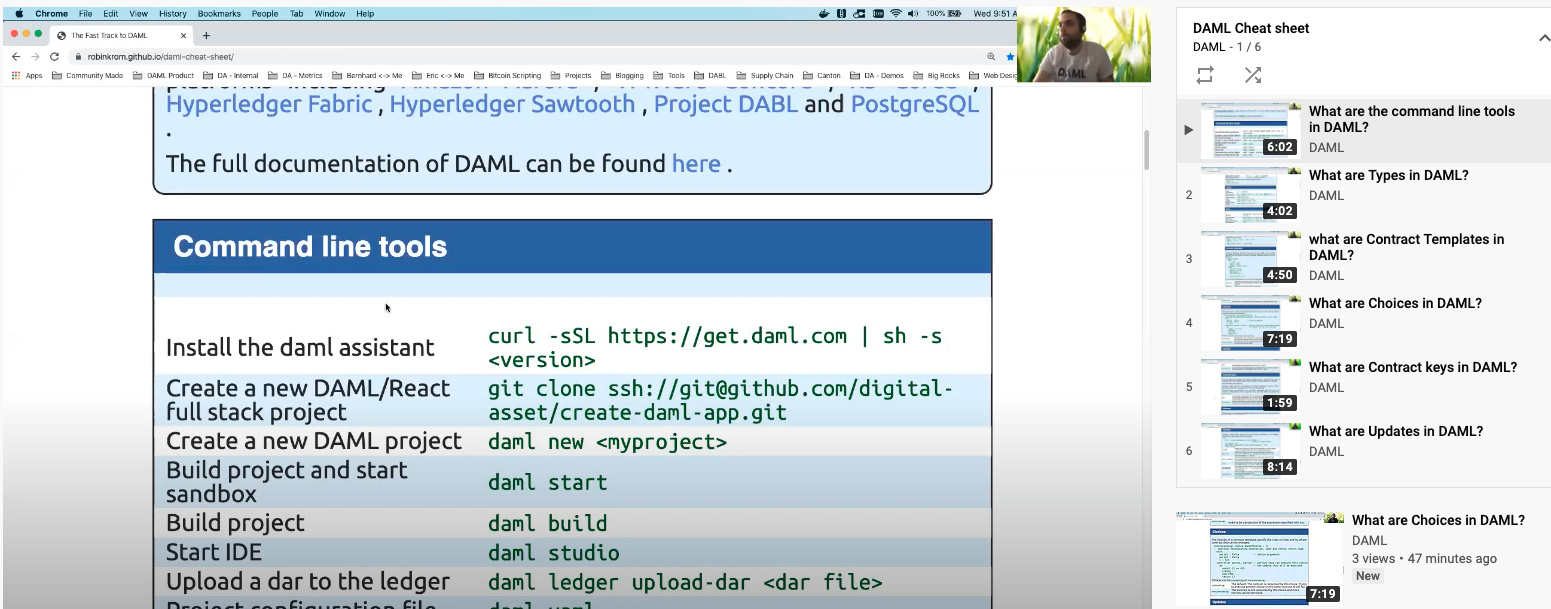This screenshot has height=609, width=1551.
Task: Open the People menu
Action: pos(265,14)
